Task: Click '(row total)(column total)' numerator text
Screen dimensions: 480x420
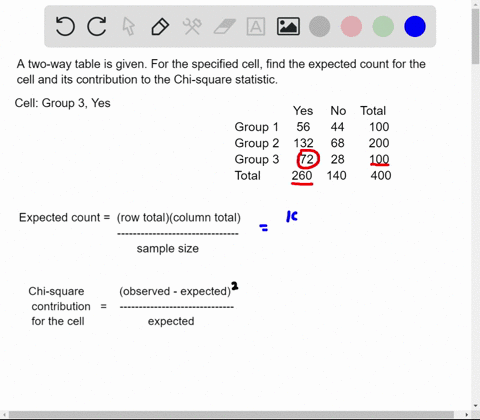Action: (179, 218)
